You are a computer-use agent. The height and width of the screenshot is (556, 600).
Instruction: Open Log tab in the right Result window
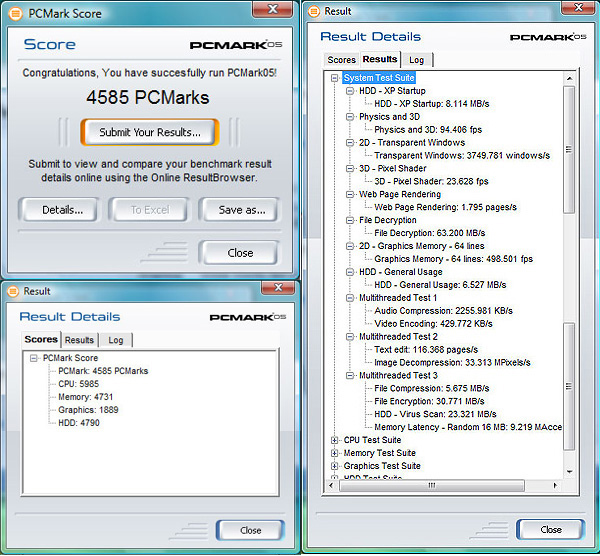click(416, 60)
